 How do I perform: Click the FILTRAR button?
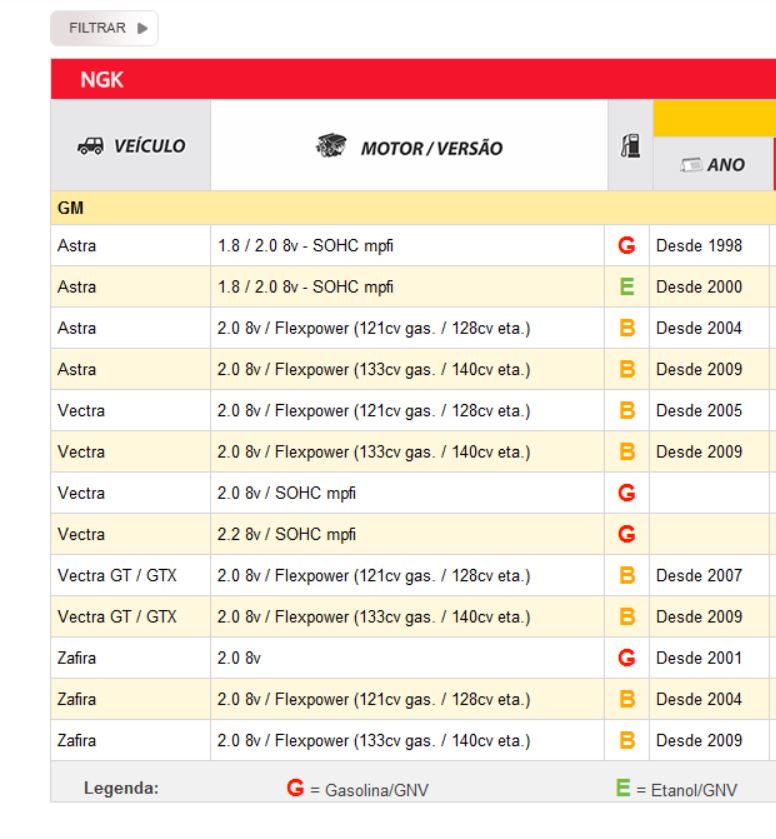click(104, 28)
